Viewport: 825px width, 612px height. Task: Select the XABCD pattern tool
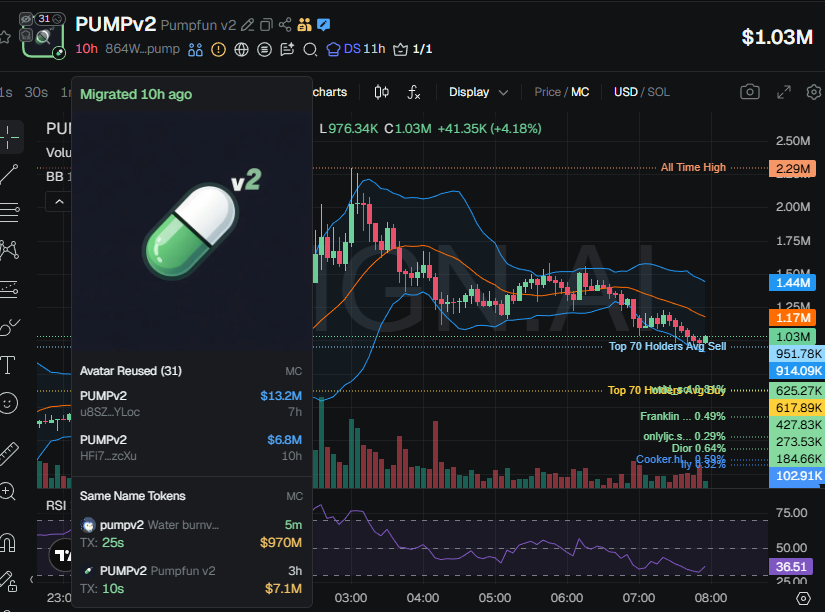point(9,249)
